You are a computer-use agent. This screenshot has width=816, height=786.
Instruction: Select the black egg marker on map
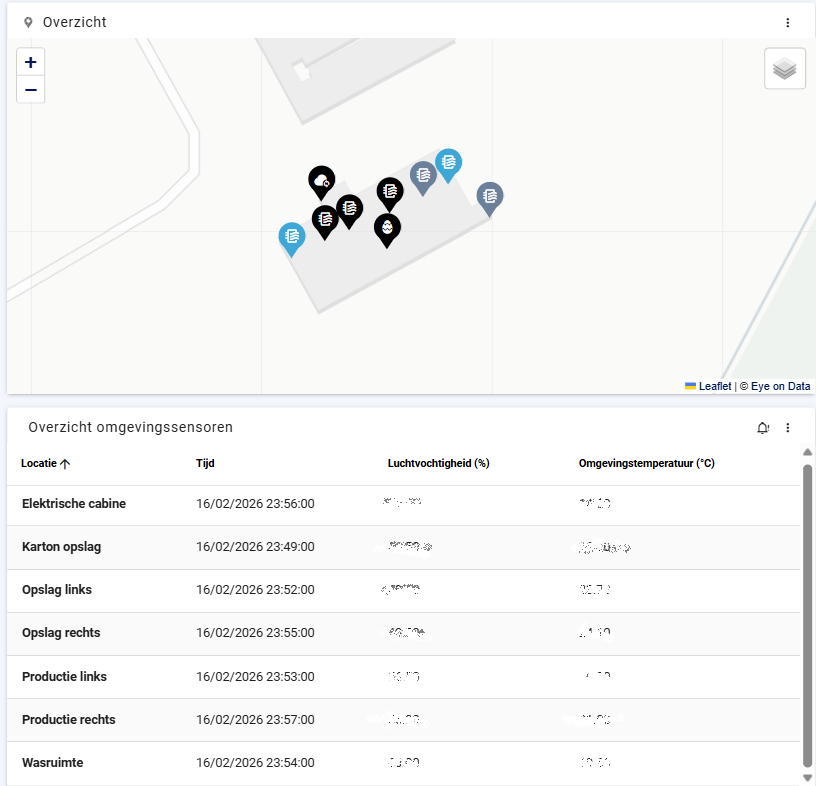[x=387, y=231]
